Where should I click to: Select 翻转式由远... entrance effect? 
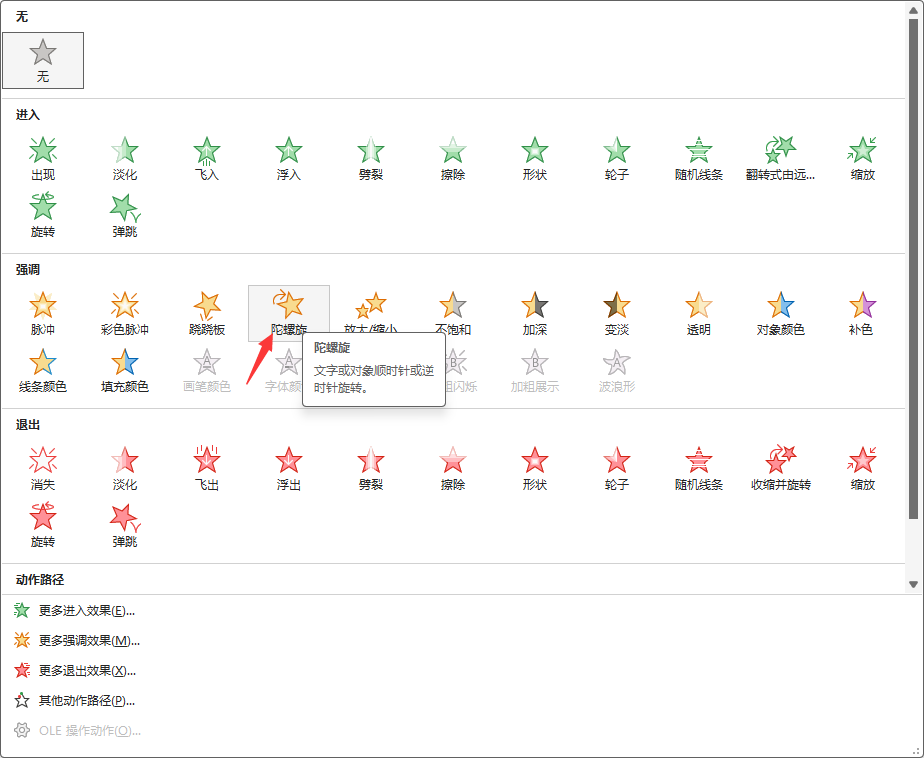pos(780,159)
